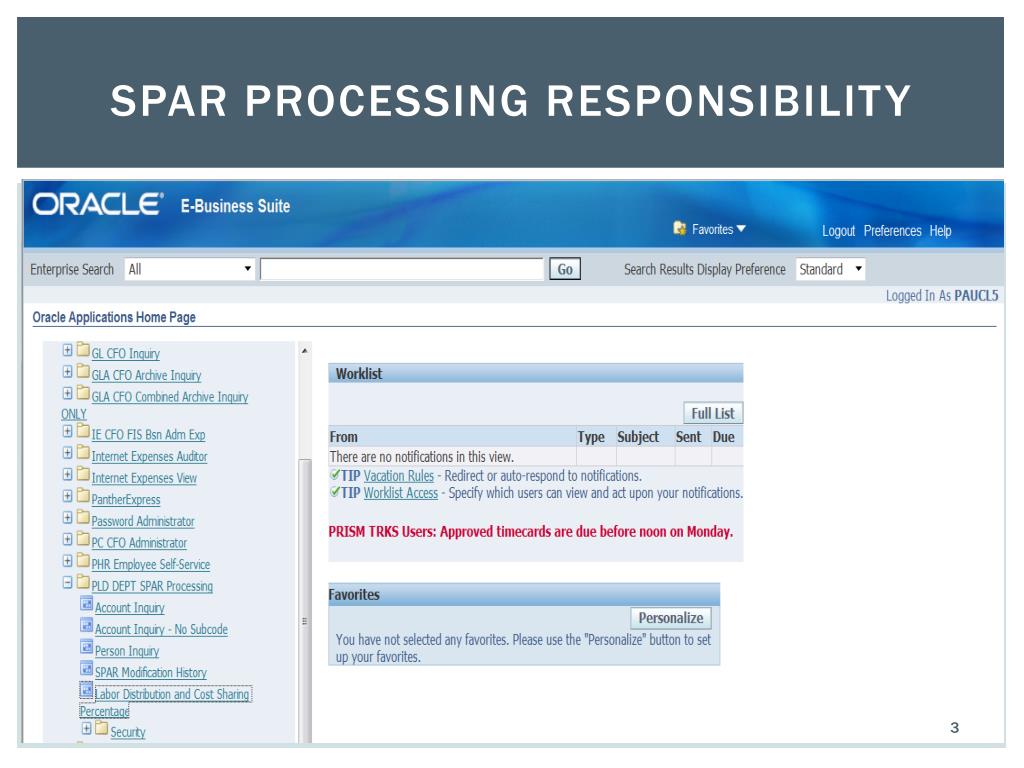Expand the Password Administrator node

tap(67, 517)
